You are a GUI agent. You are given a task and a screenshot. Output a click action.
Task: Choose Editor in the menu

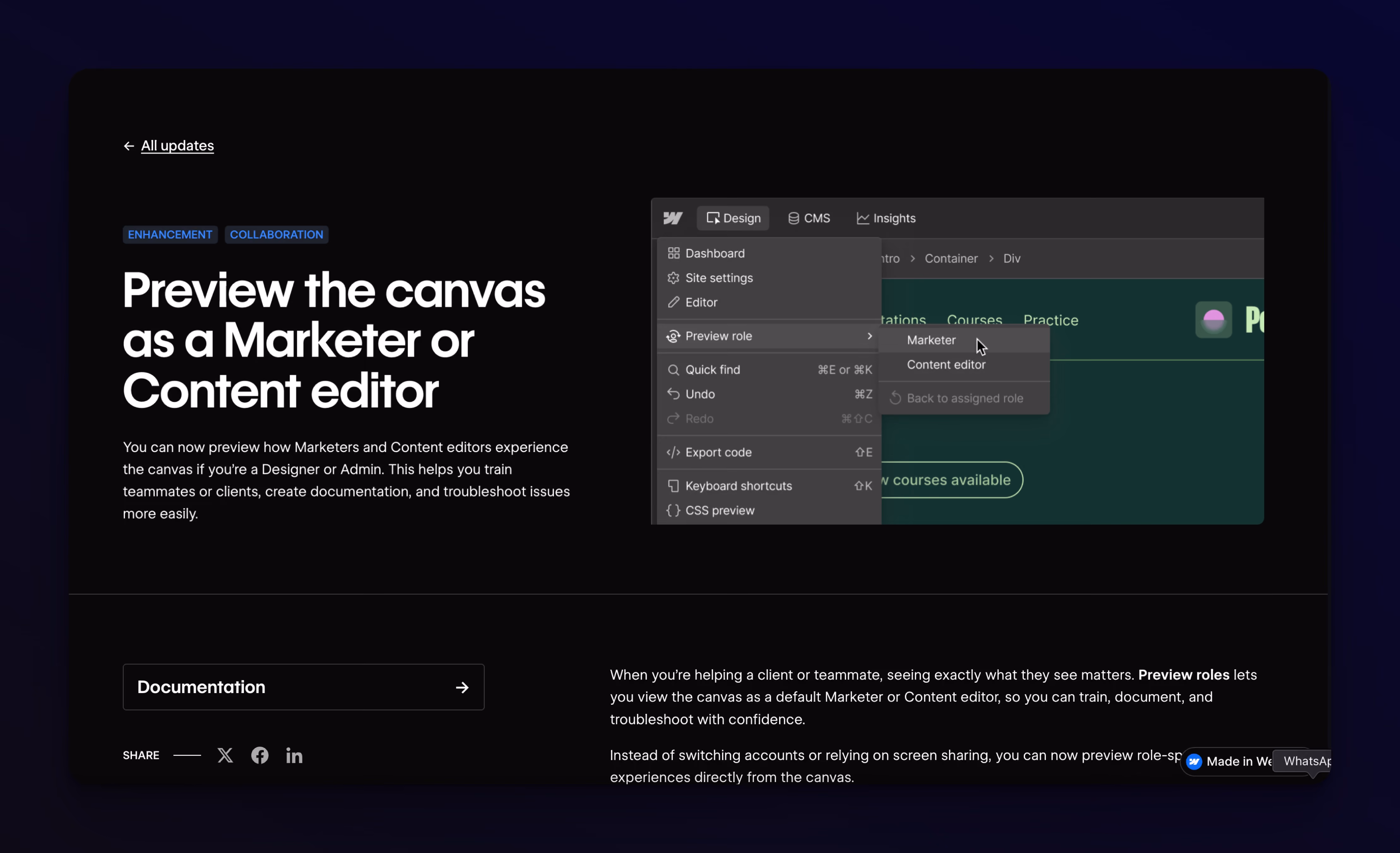coord(769,302)
